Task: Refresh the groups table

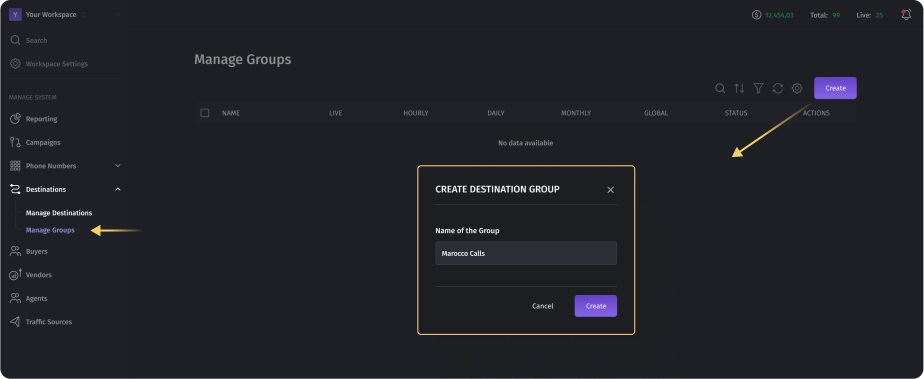Action: pos(778,88)
